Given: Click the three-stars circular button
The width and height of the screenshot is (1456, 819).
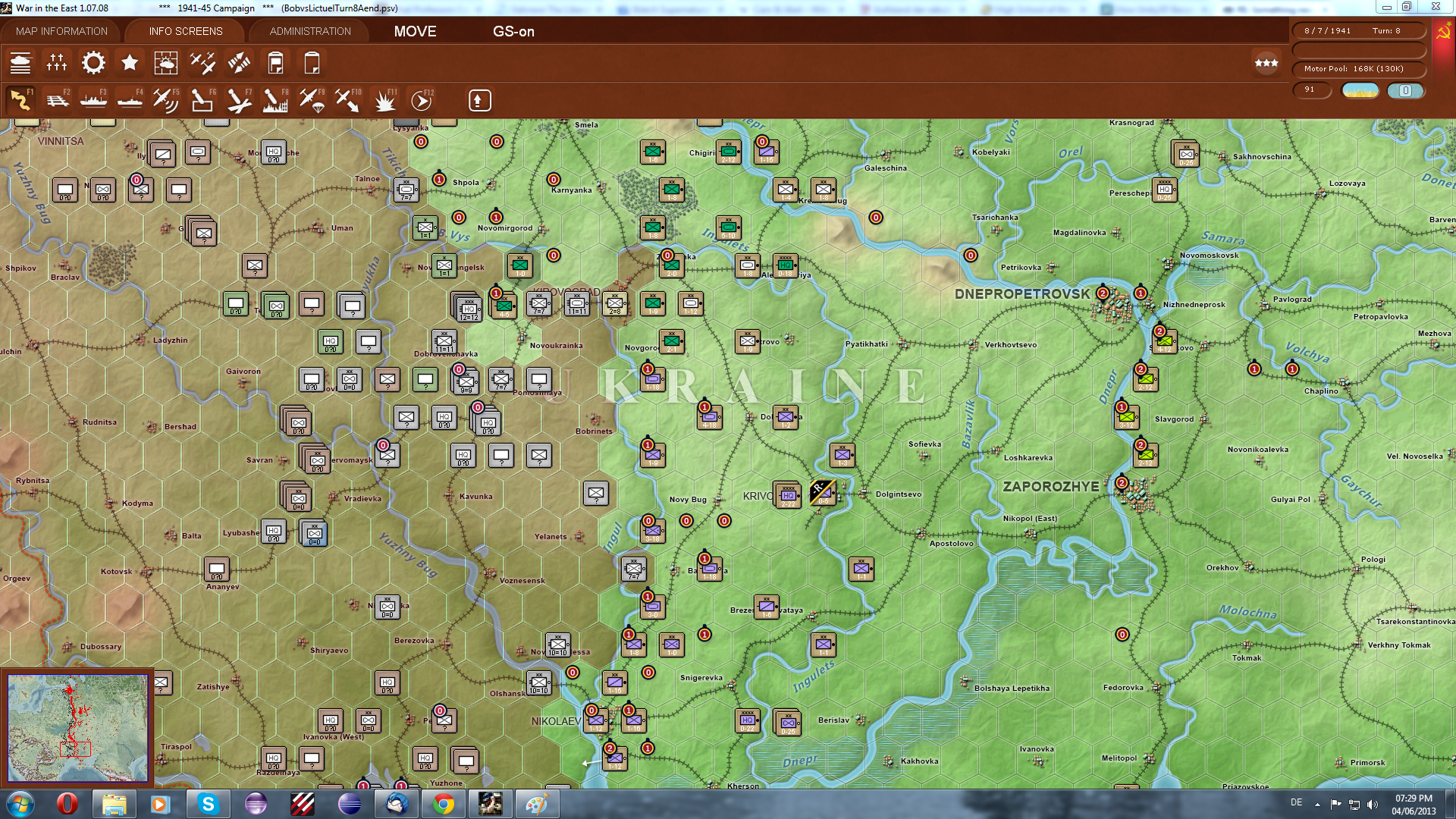Looking at the screenshot, I should [1266, 63].
